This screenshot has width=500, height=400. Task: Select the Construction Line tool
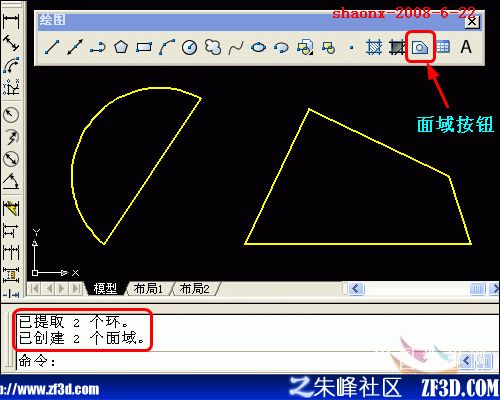(75, 47)
